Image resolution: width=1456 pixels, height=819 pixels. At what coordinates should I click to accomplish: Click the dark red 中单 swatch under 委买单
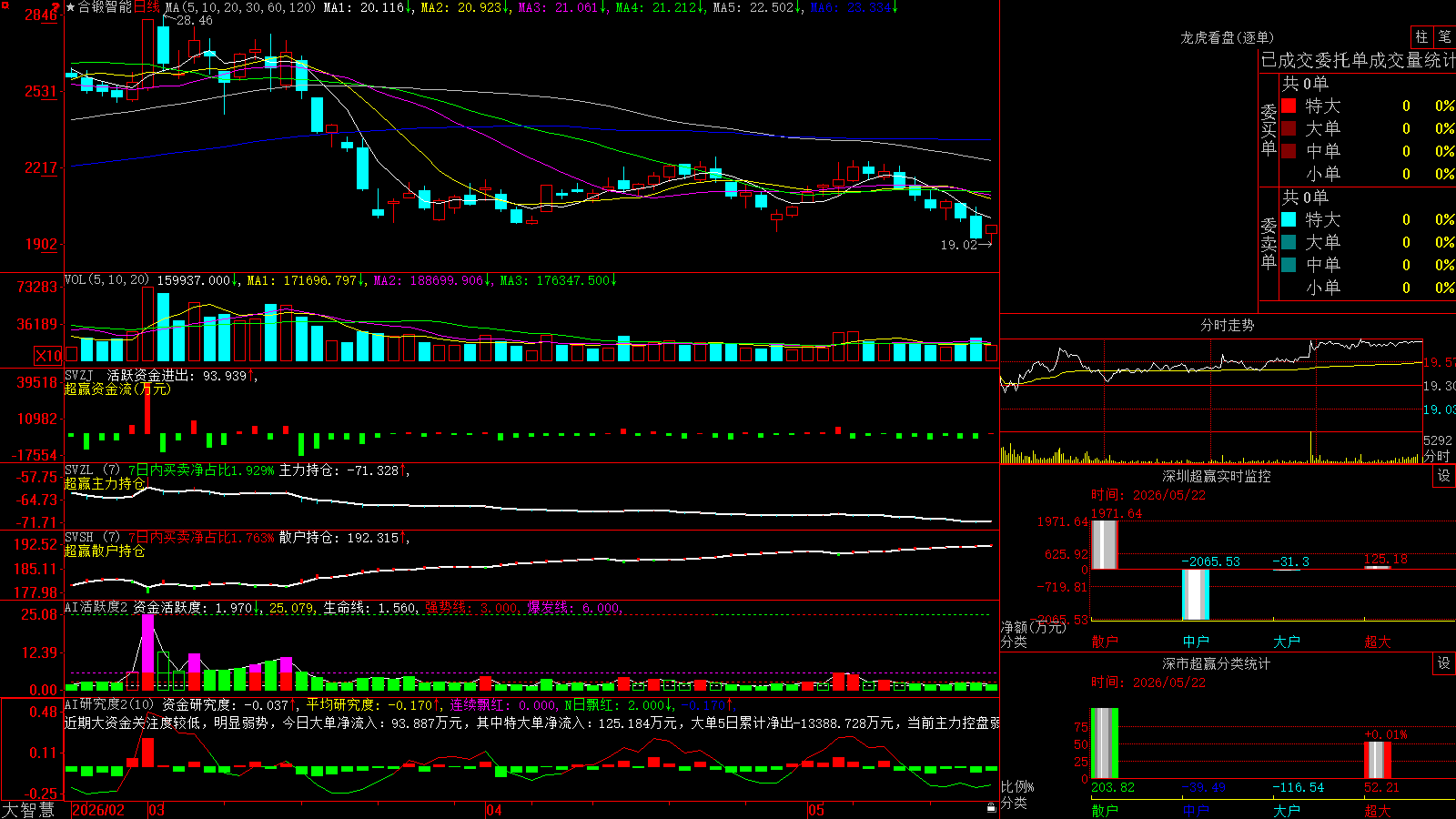(1289, 151)
